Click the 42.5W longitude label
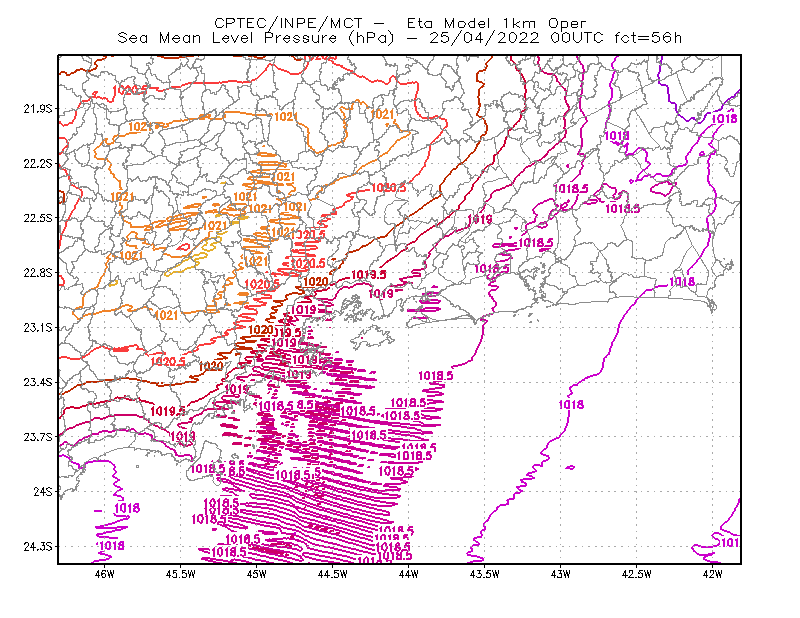Screen dimensions: 800x618 tap(637, 574)
